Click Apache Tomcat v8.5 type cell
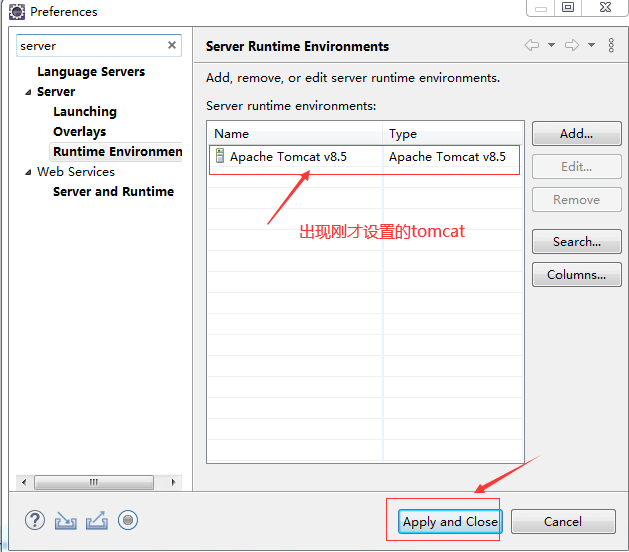629x552 pixels. (447, 156)
